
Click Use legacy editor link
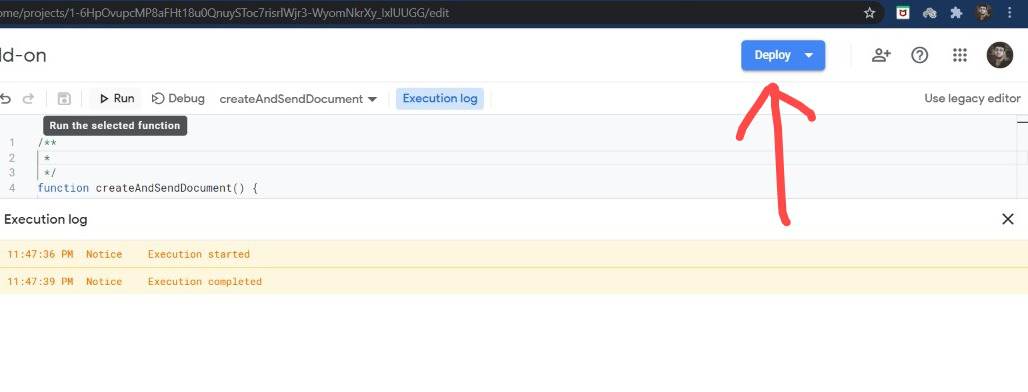tap(972, 98)
